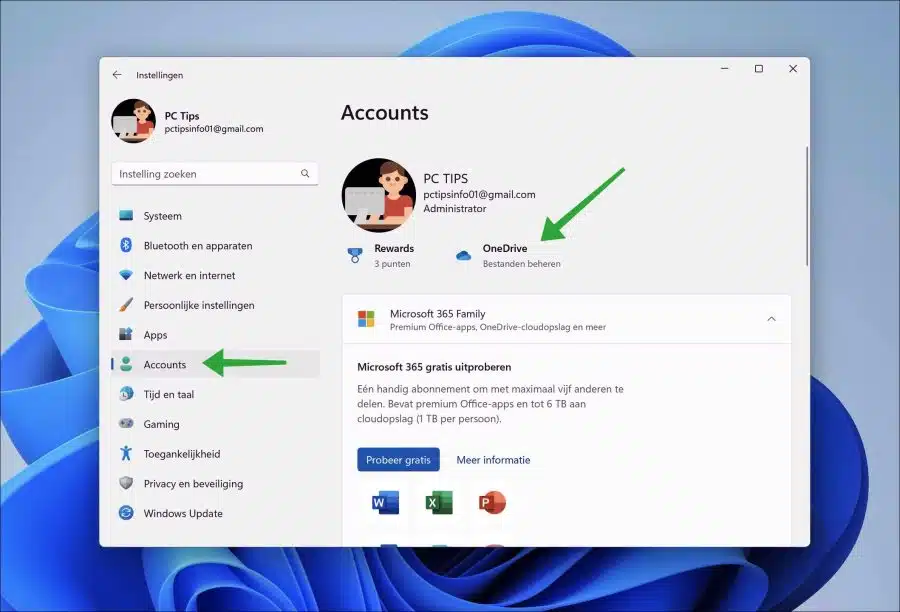This screenshot has width=900, height=612.
Task: Open Systeem settings
Action: pyautogui.click(x=215, y=216)
